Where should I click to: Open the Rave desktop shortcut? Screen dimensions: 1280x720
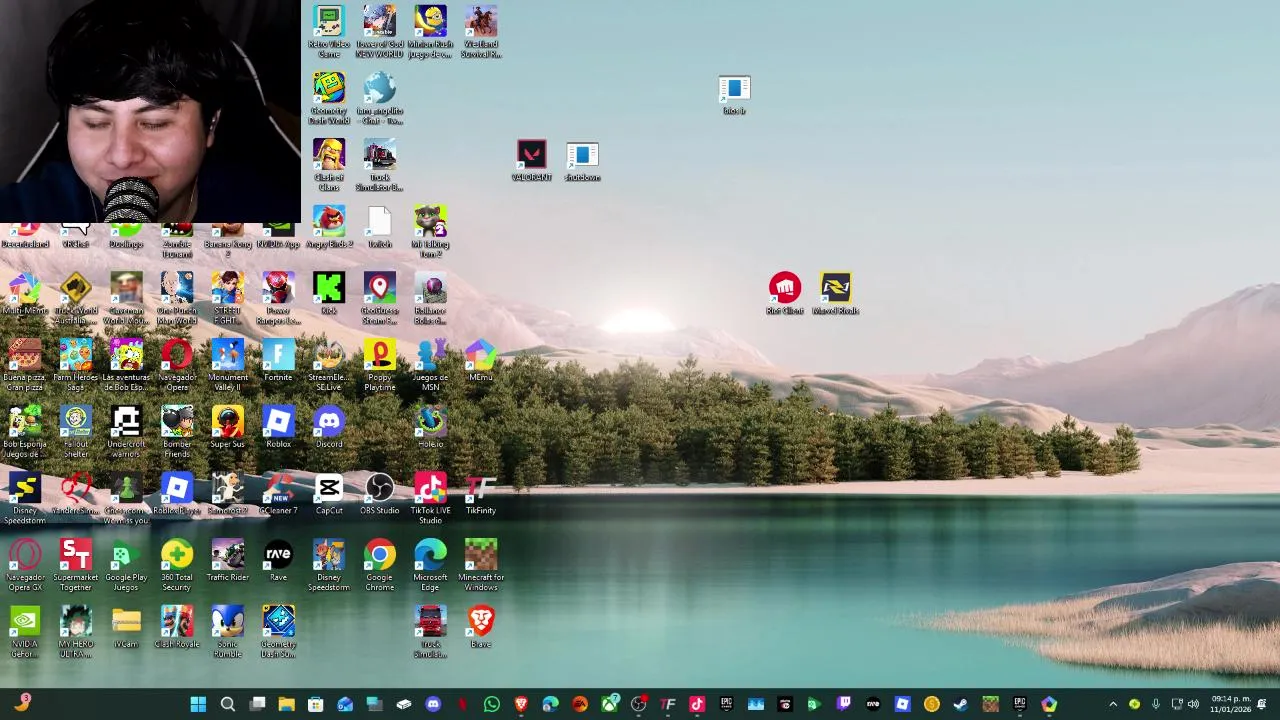point(278,561)
